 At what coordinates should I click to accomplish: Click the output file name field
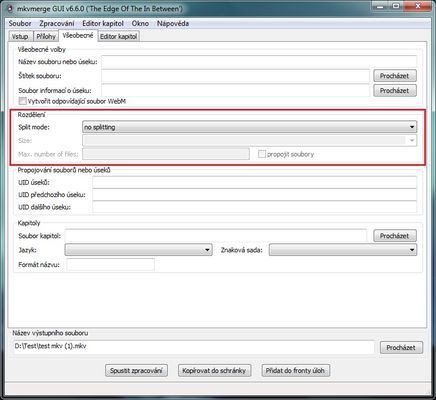pyautogui.click(x=193, y=347)
